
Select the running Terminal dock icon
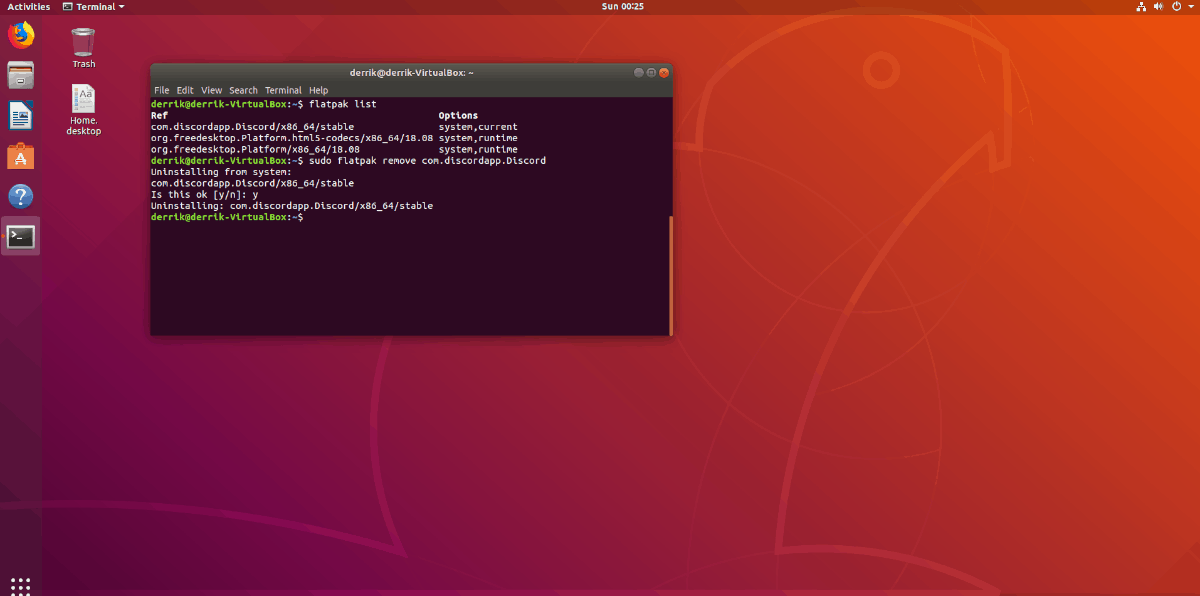(20, 237)
